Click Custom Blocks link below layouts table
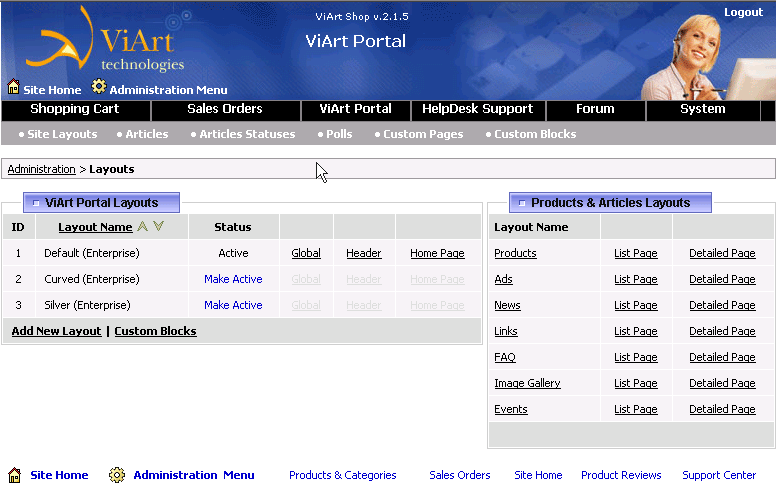Viewport: 776px width, 494px height. pyautogui.click(x=155, y=331)
